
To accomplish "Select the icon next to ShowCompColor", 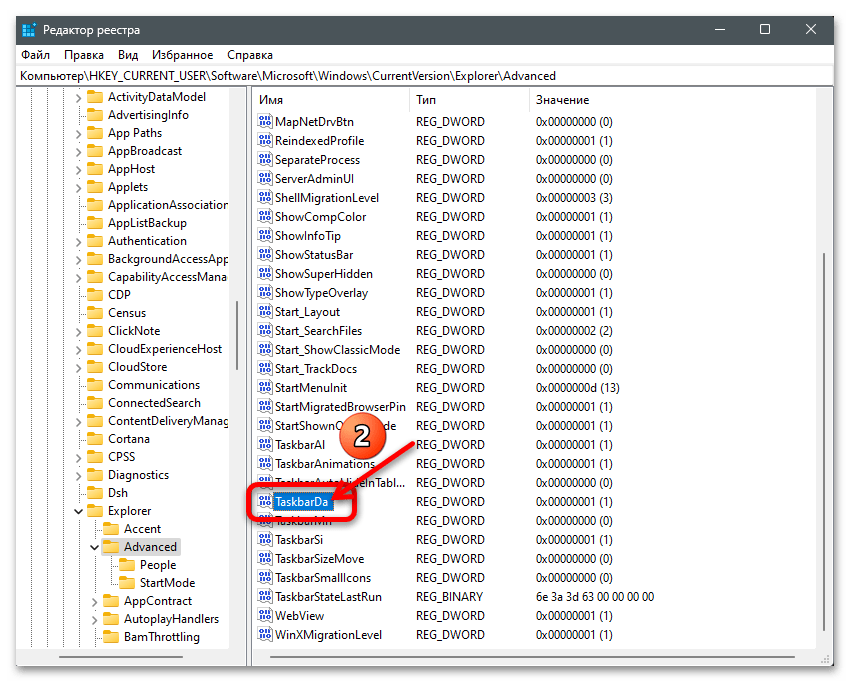I will click(x=265, y=216).
